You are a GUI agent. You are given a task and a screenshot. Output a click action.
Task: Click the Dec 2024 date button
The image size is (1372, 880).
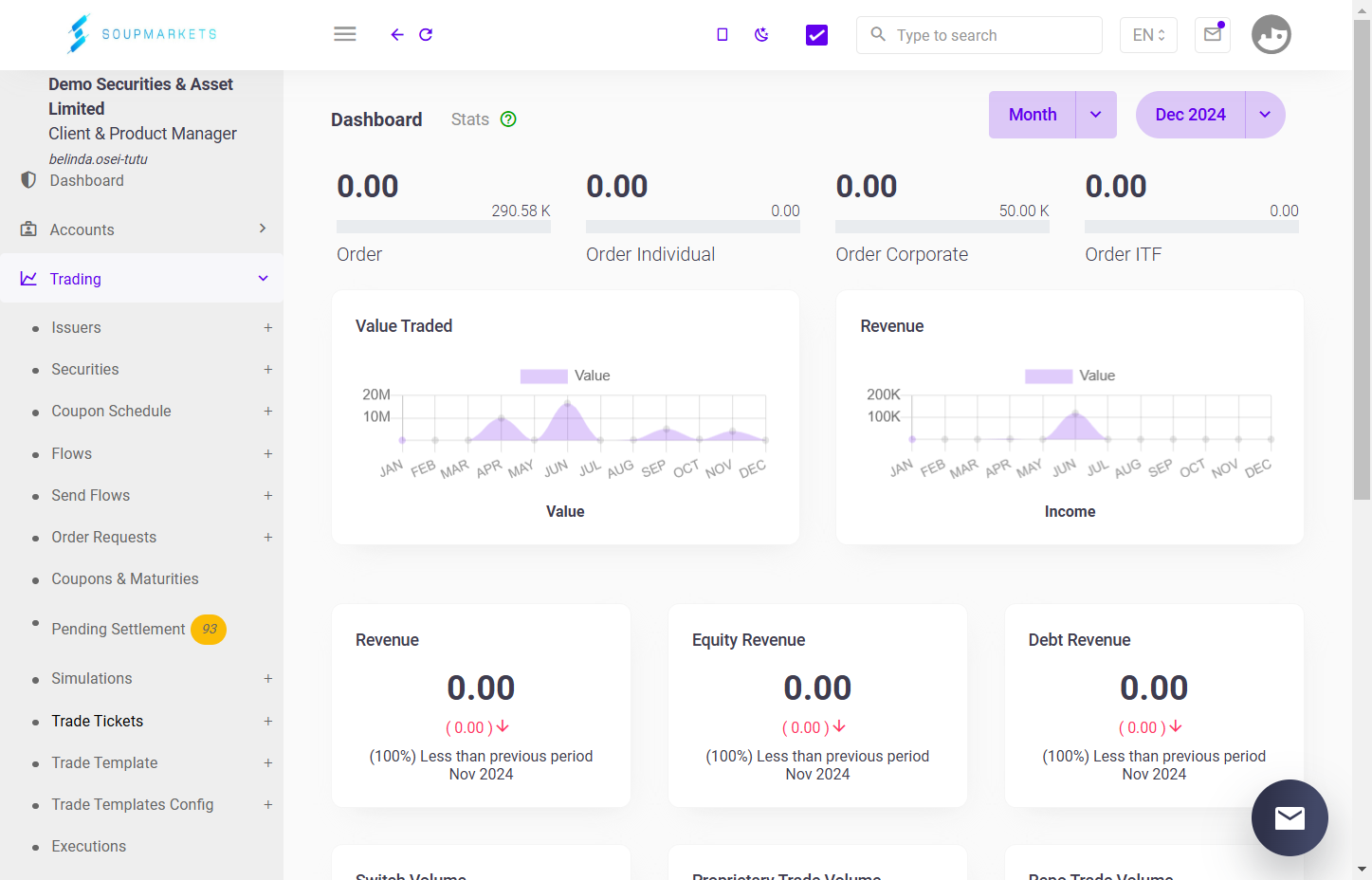1190,115
